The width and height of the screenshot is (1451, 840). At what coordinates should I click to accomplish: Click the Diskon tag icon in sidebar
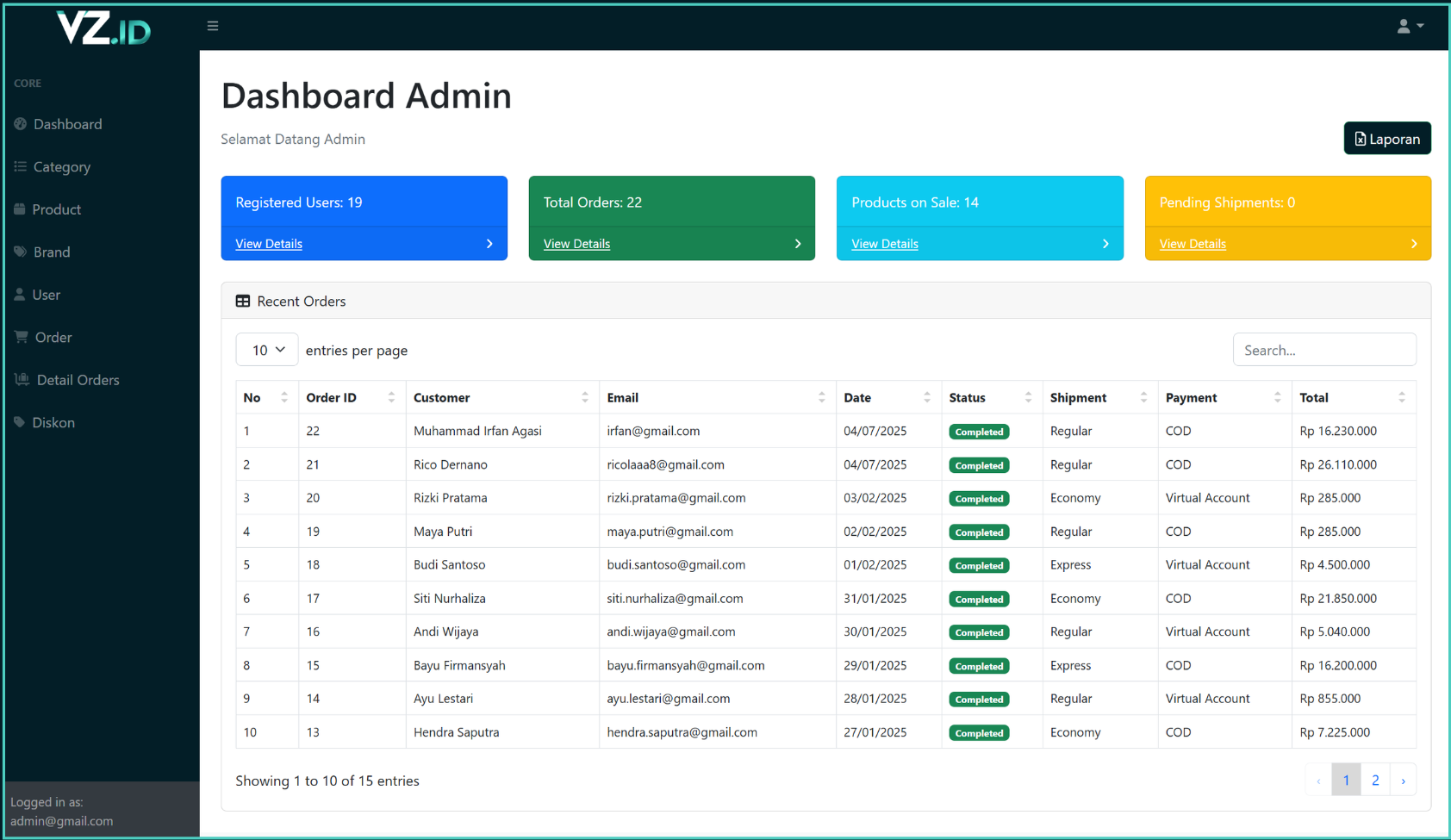pos(20,422)
